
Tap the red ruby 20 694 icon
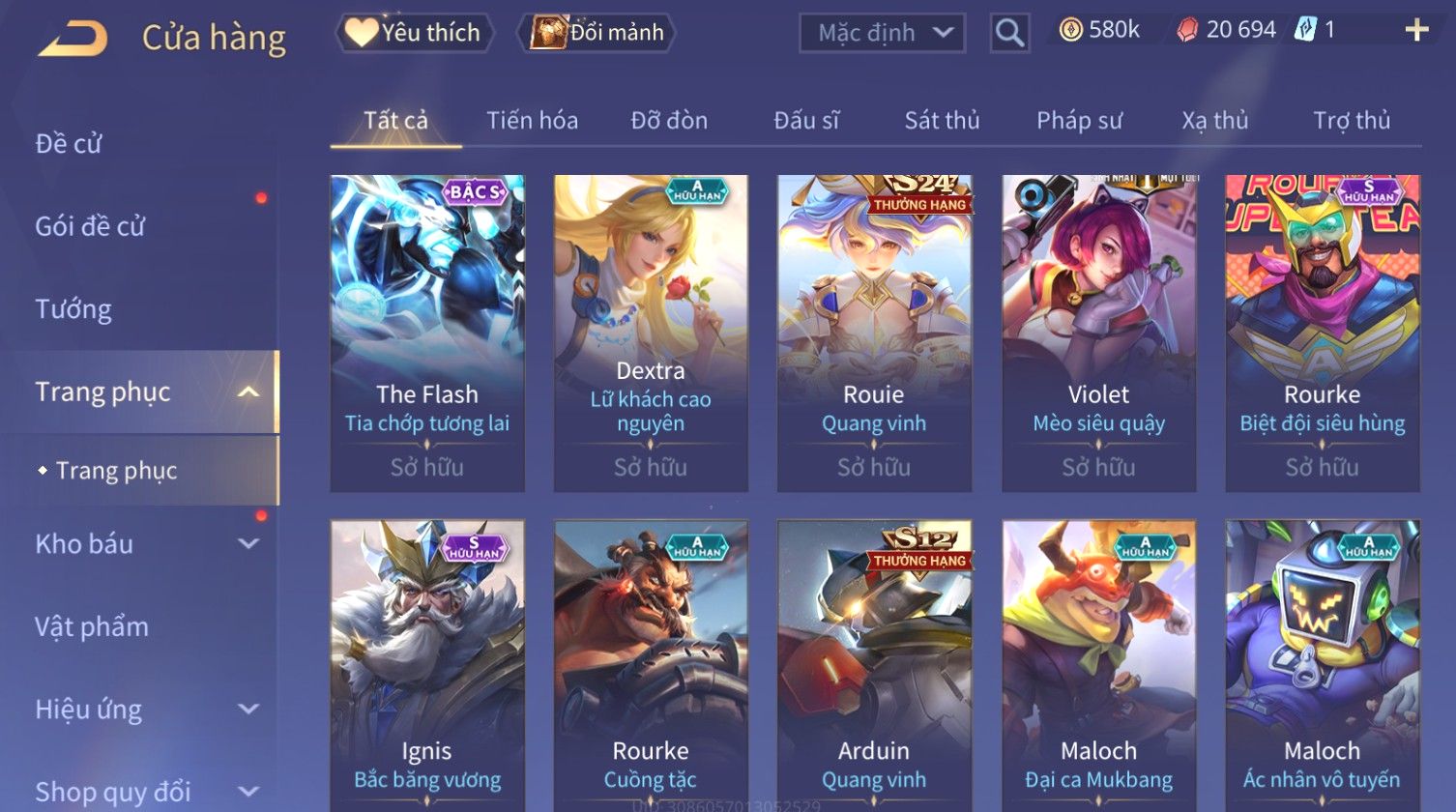point(1186,31)
